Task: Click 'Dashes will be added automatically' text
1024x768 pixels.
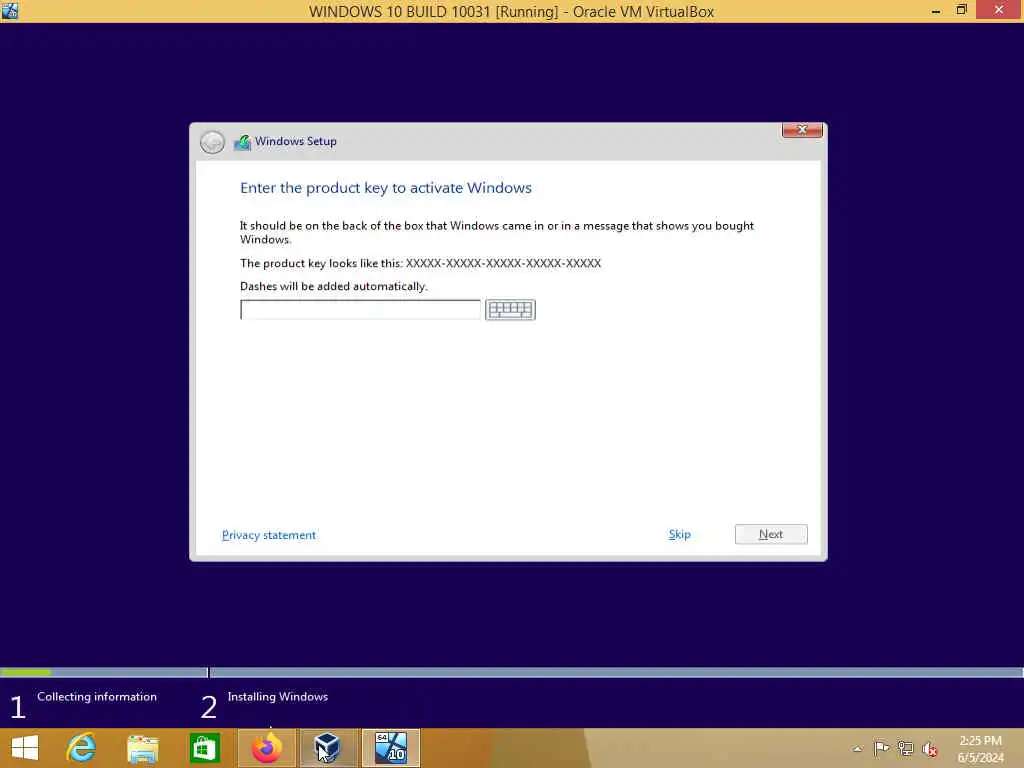Action: (333, 286)
